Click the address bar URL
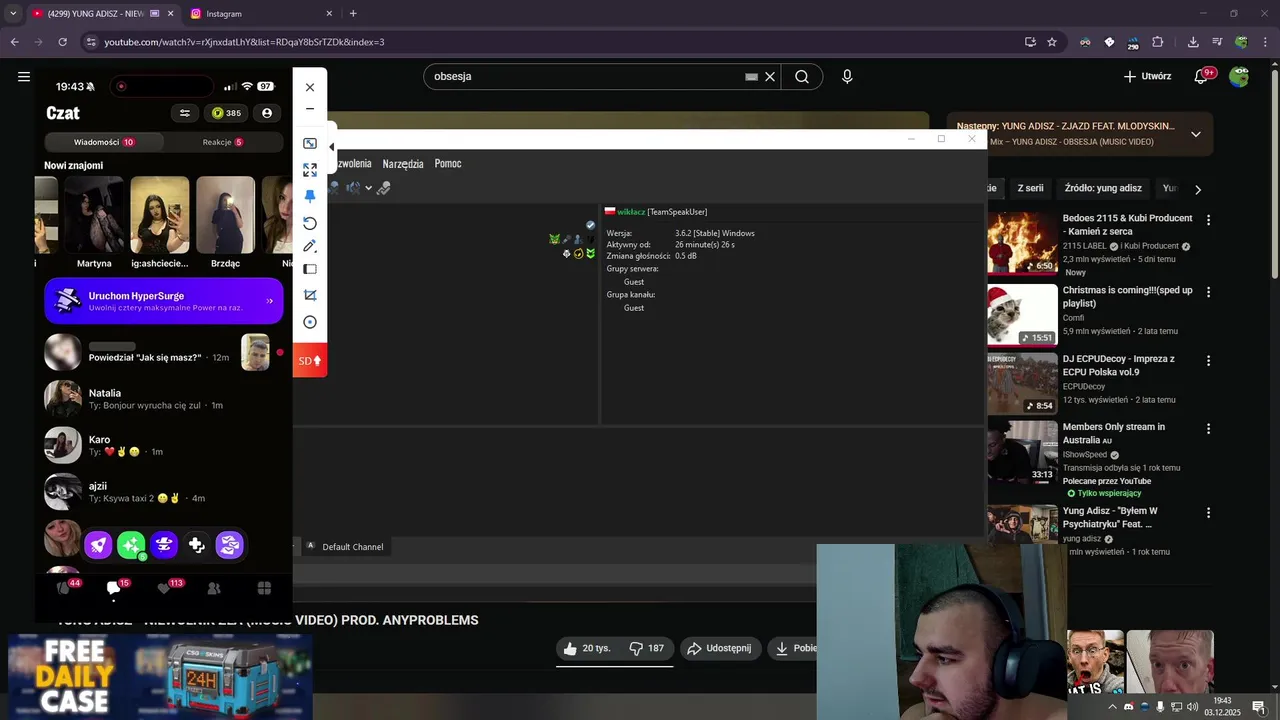This screenshot has width=1280, height=720. [244, 42]
